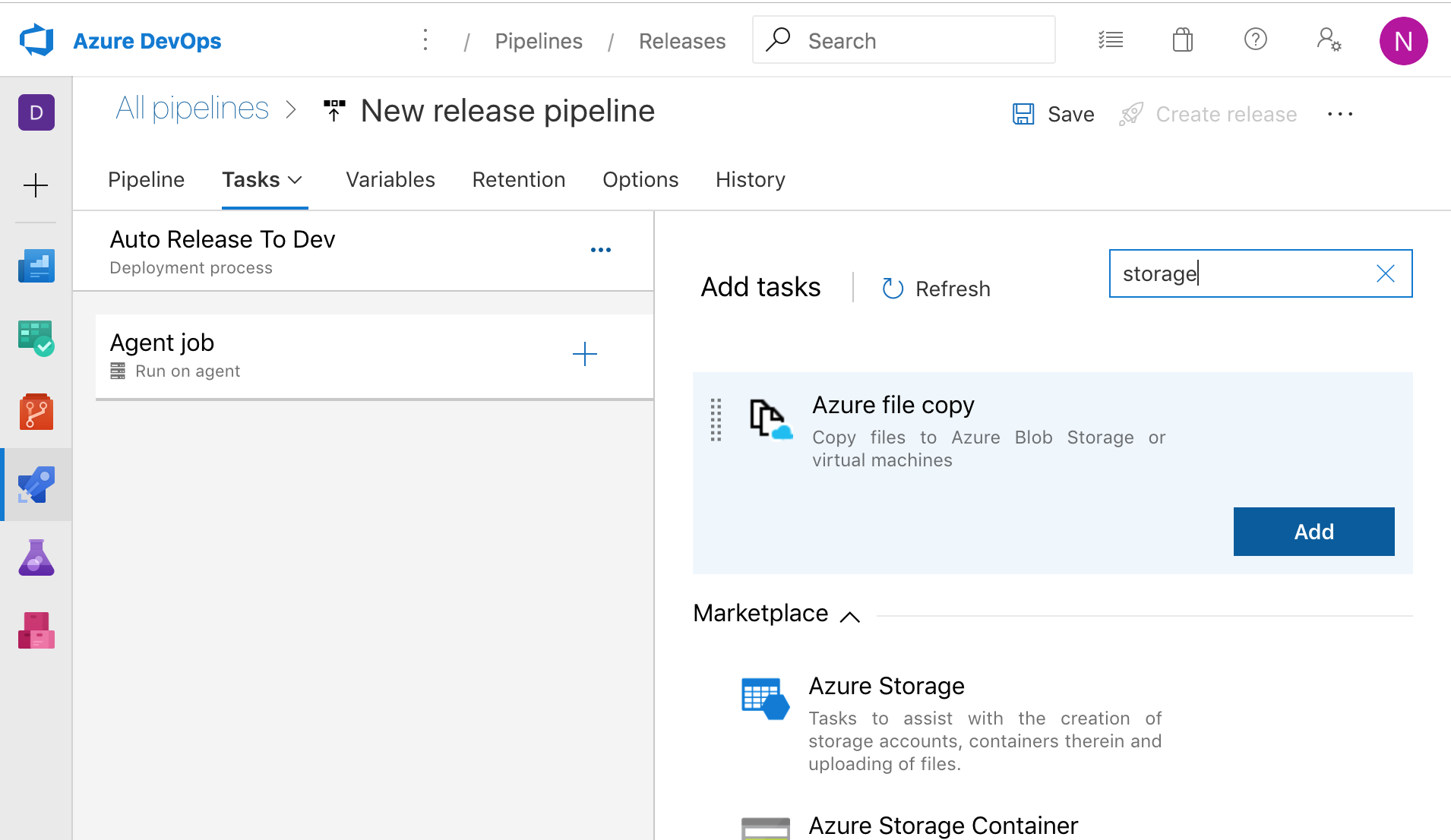Switch to the Pipeline tab

(146, 180)
